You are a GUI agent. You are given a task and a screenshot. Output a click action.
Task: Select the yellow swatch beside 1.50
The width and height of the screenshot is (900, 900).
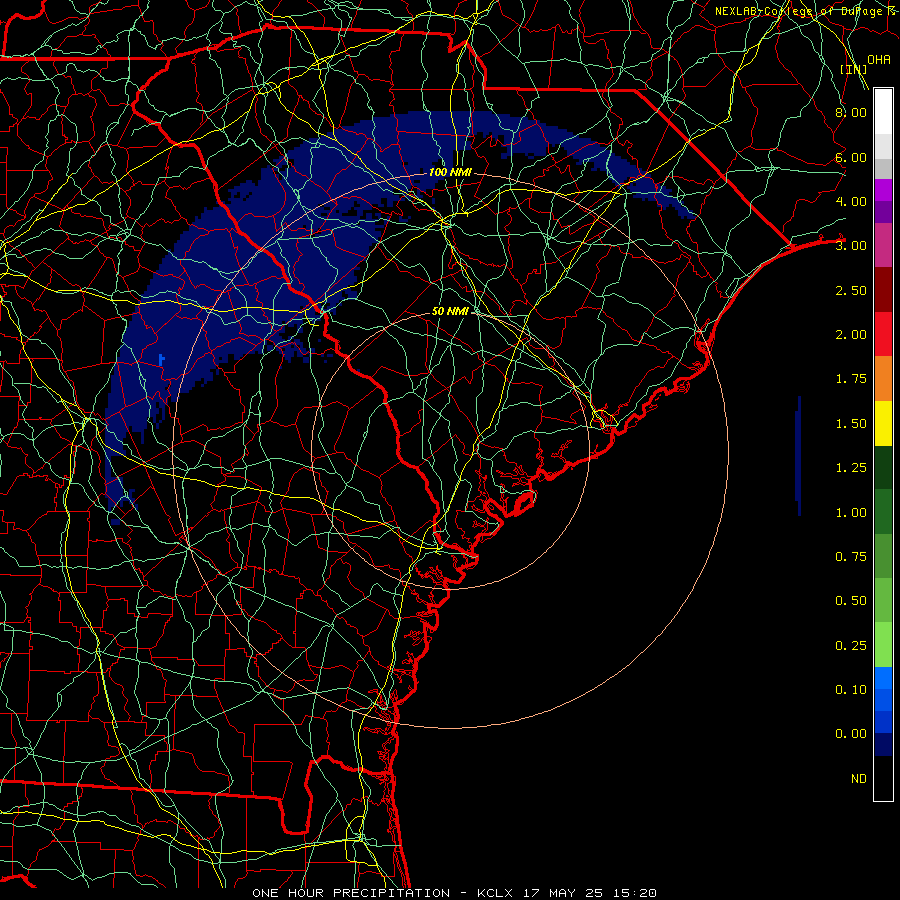[883, 423]
